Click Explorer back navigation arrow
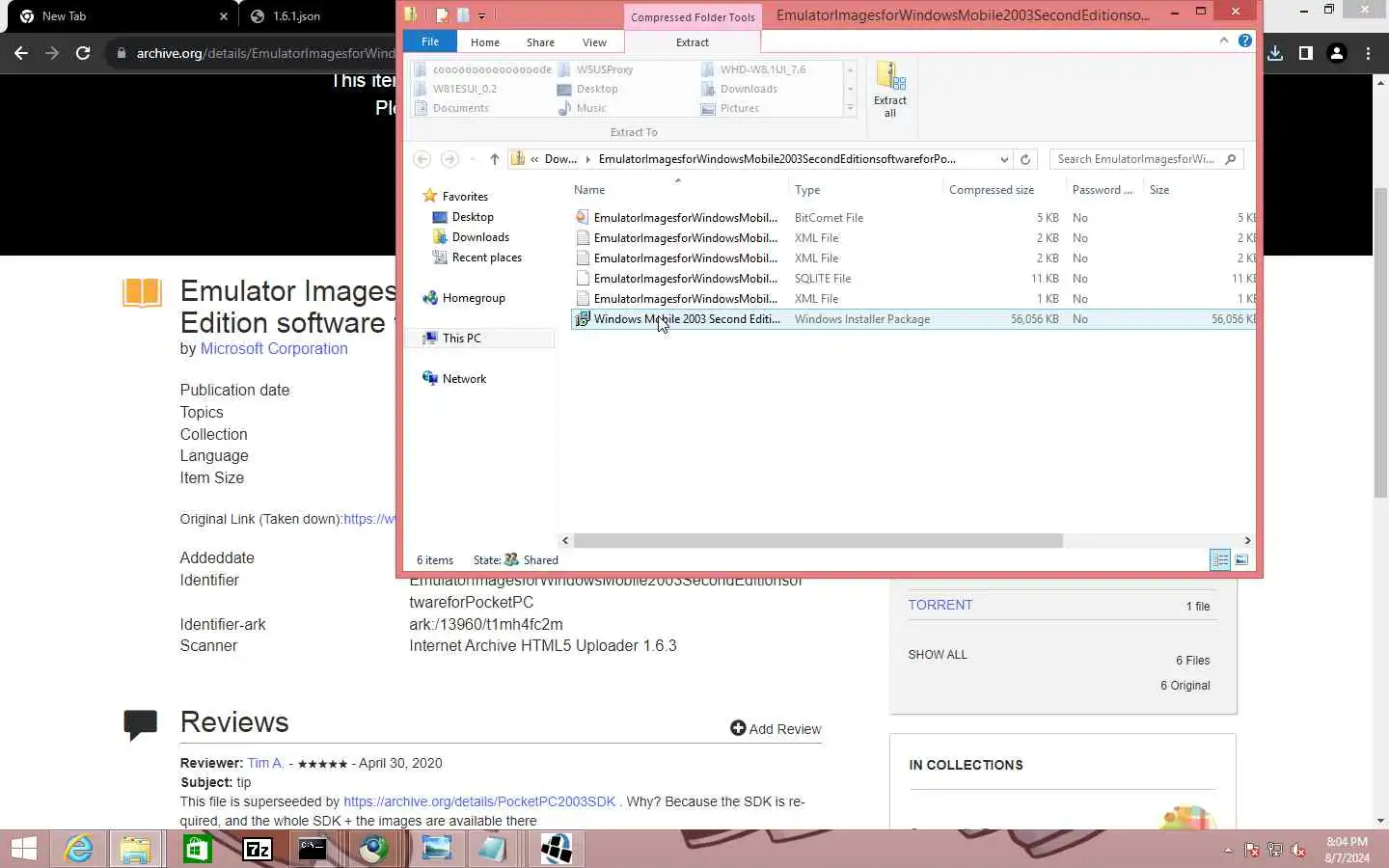Image resolution: width=1389 pixels, height=868 pixels. [x=422, y=159]
